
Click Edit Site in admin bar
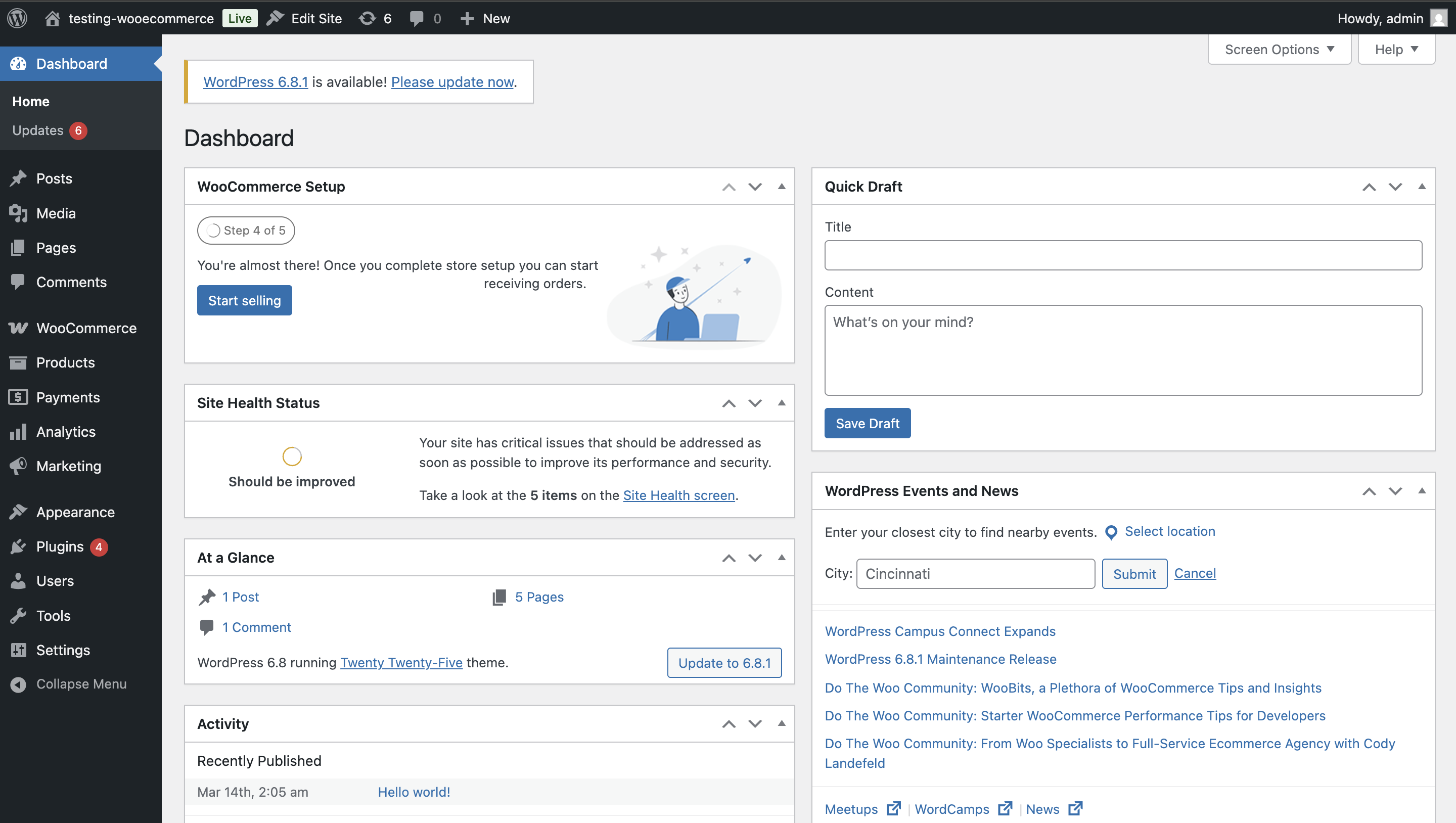tap(305, 19)
